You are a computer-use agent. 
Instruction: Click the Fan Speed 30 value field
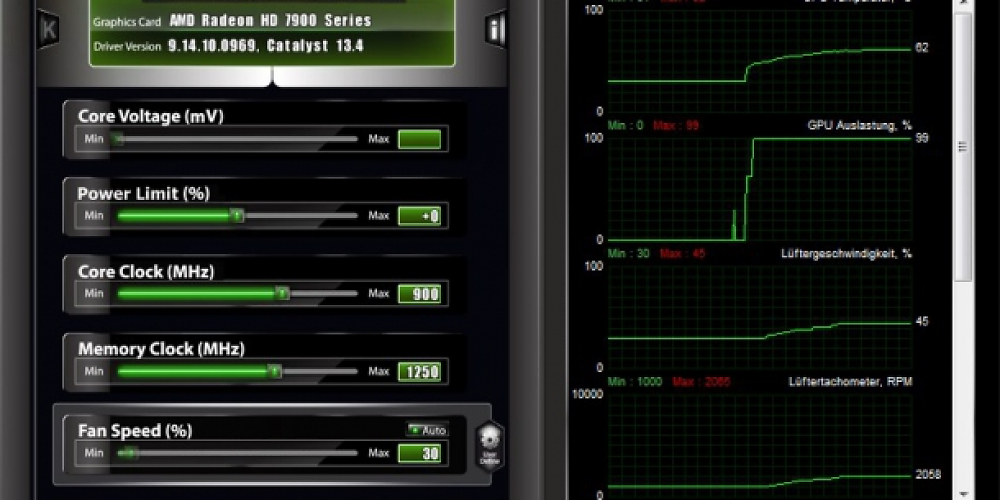420,453
